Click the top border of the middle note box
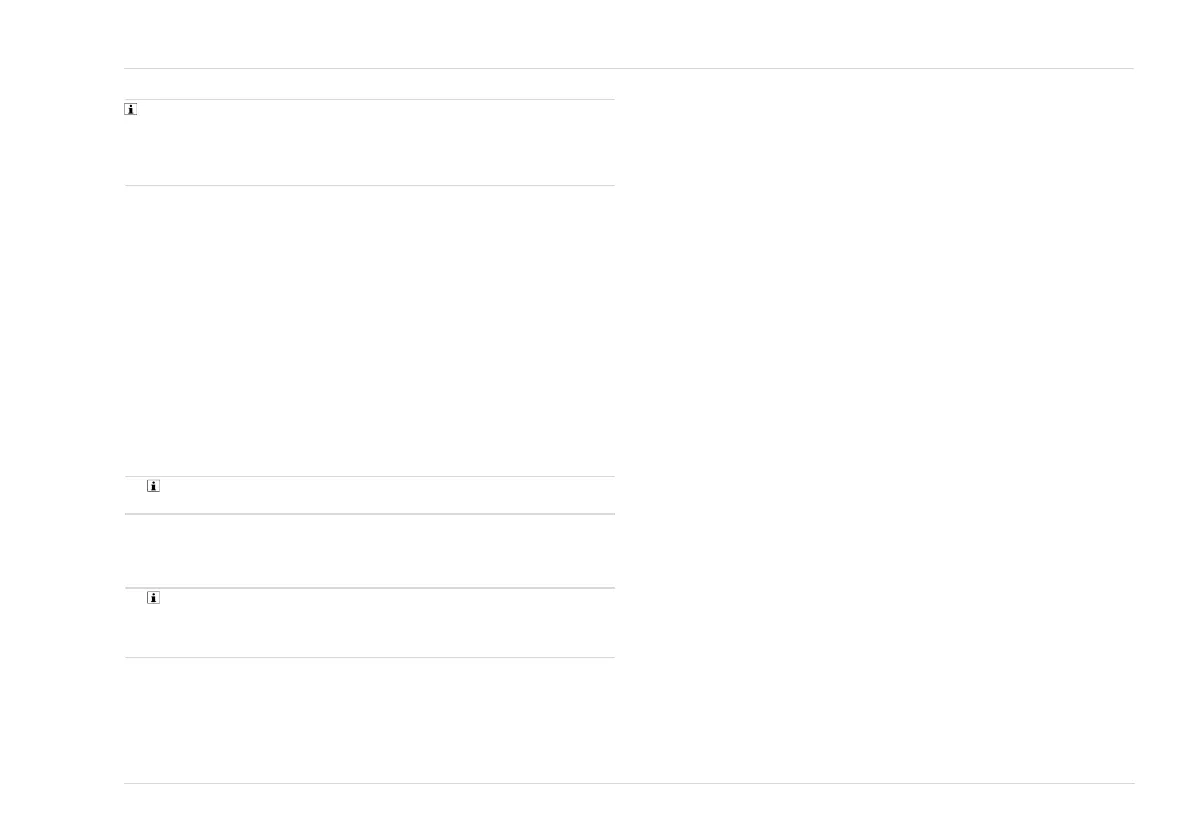Image resolution: width=1190 pixels, height=840 pixels. pyautogui.click(x=370, y=477)
